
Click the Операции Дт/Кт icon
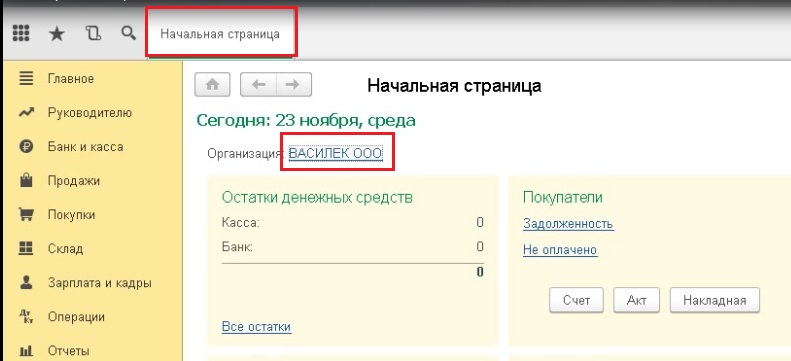[26, 317]
